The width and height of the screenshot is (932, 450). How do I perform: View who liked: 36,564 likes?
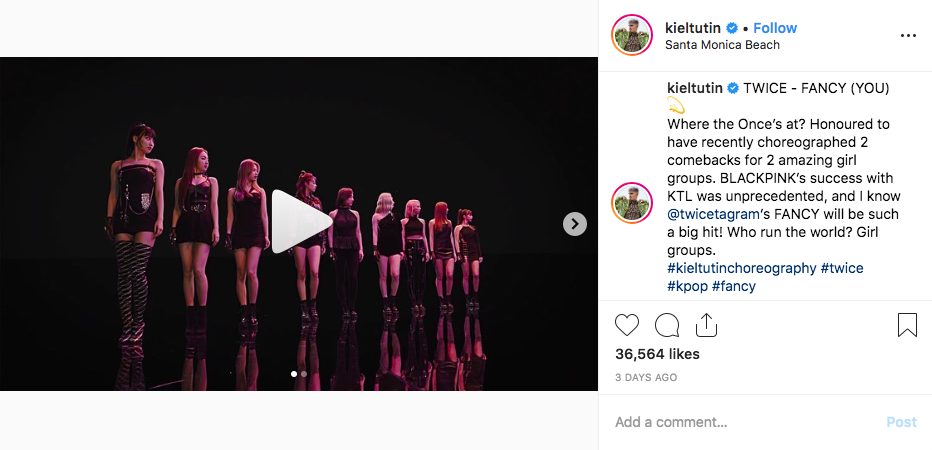point(657,354)
